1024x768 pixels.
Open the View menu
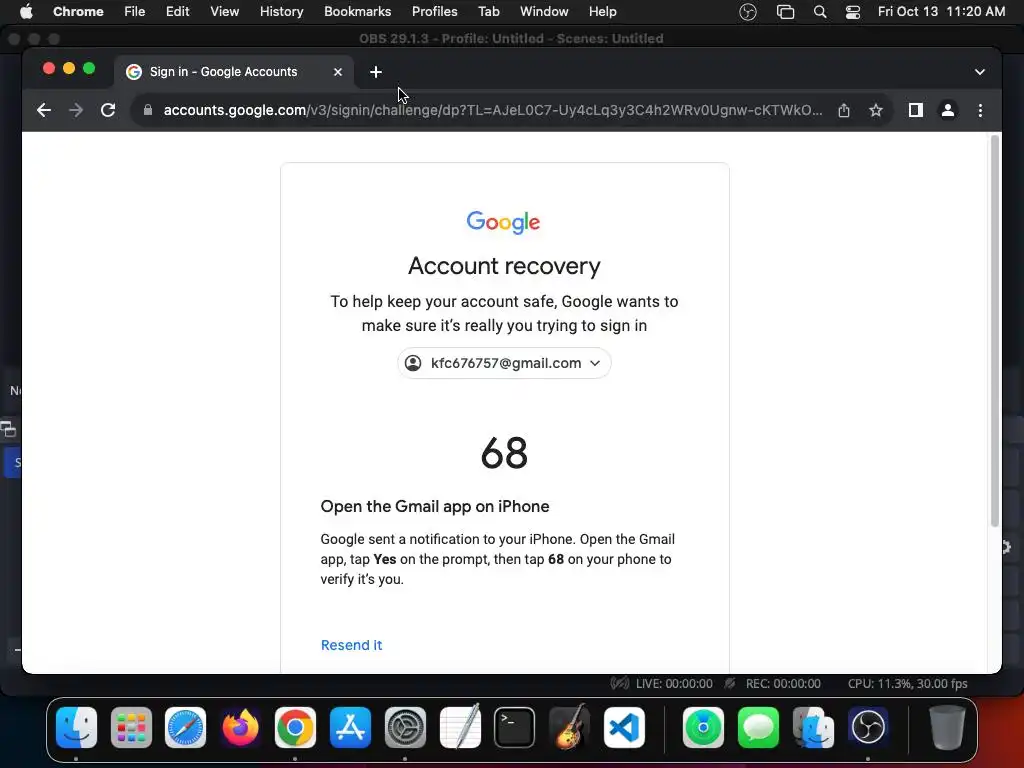tap(224, 12)
